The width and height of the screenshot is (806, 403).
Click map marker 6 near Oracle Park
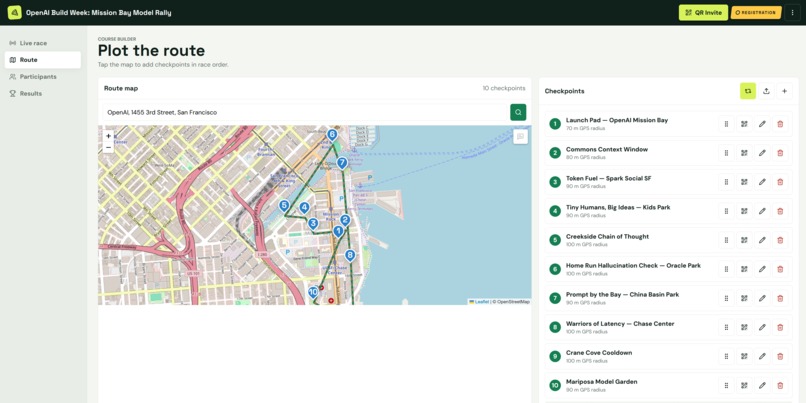[332, 135]
